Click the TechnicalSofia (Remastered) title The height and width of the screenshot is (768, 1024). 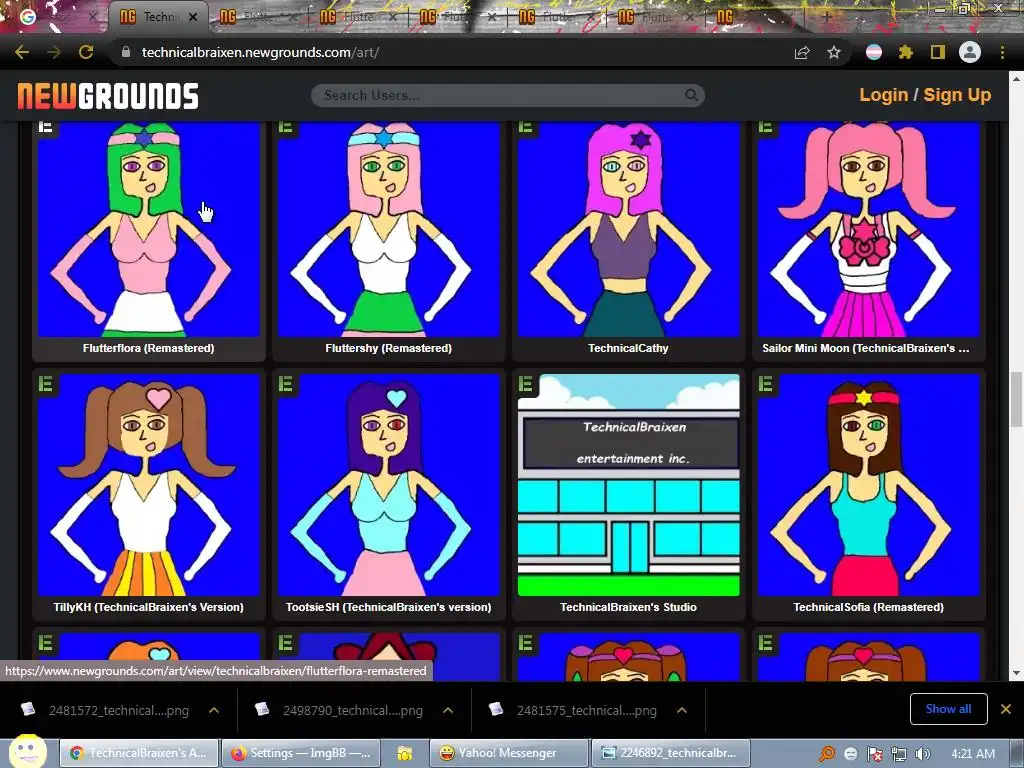(x=869, y=607)
